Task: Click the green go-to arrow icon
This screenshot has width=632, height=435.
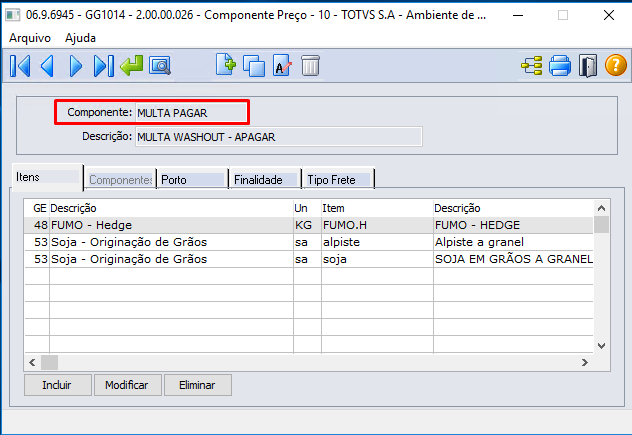Action: tap(131, 66)
